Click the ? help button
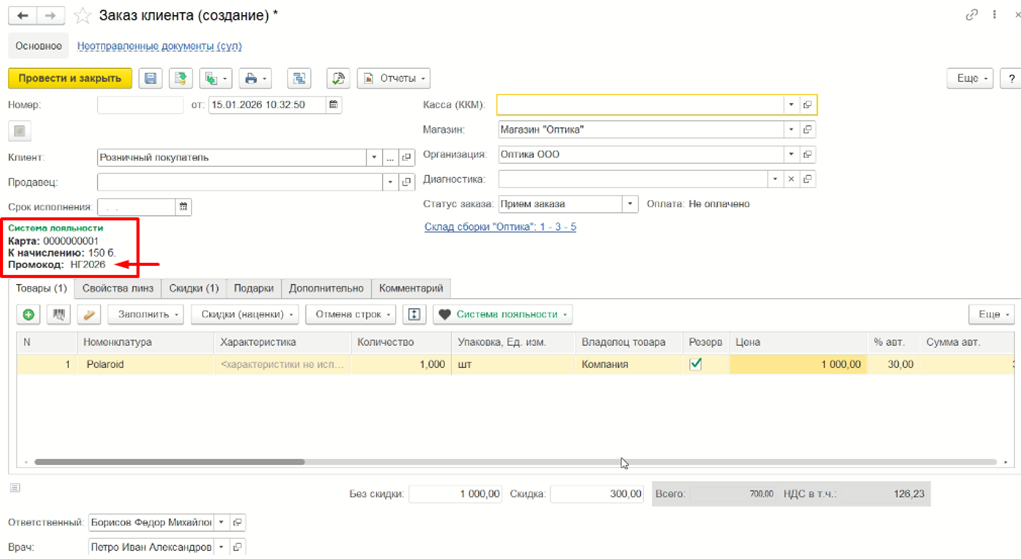Image resolution: width=1021 pixels, height=559 pixels. (1011, 78)
